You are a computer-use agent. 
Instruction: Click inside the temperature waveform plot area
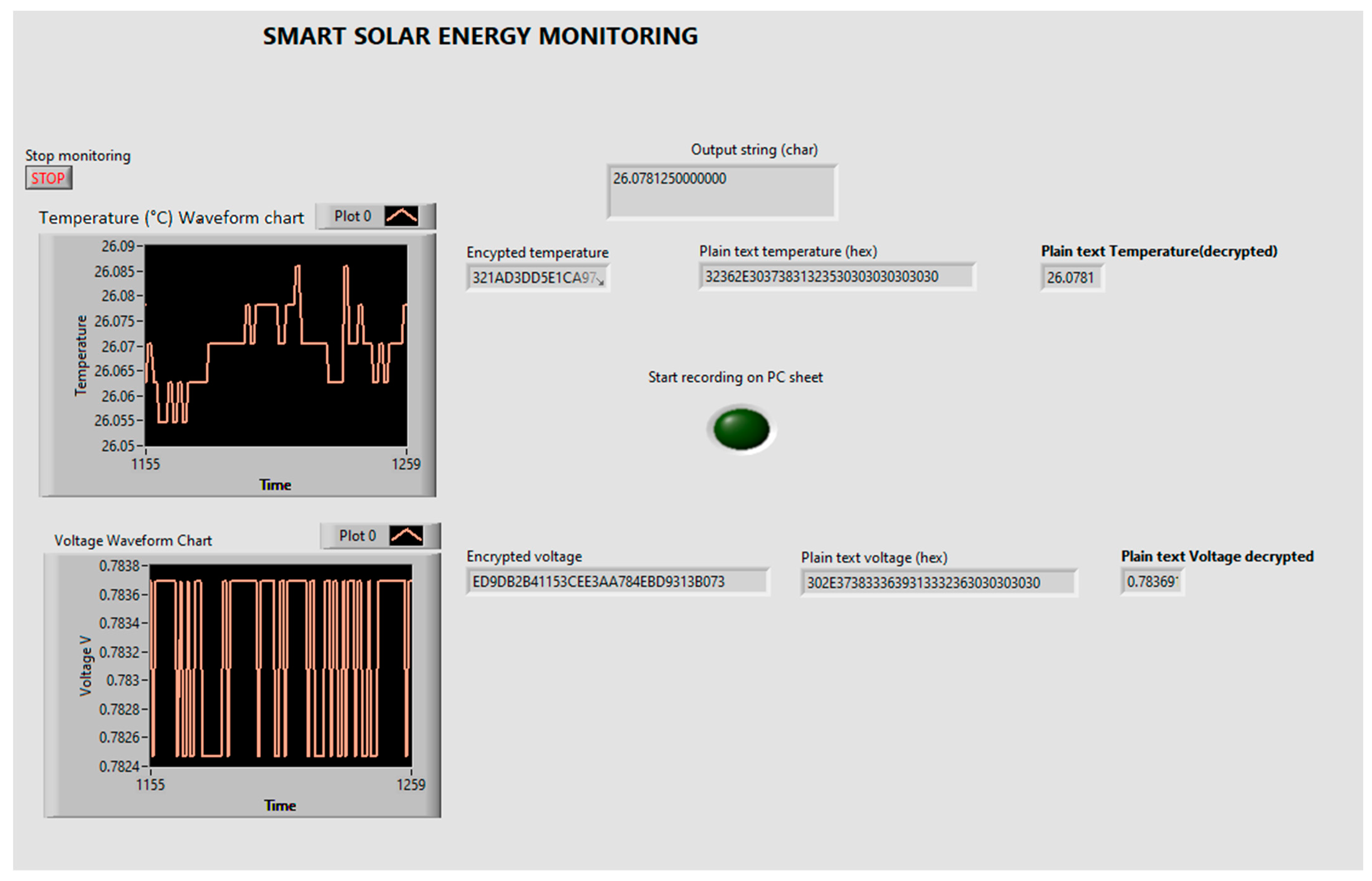[x=276, y=346]
